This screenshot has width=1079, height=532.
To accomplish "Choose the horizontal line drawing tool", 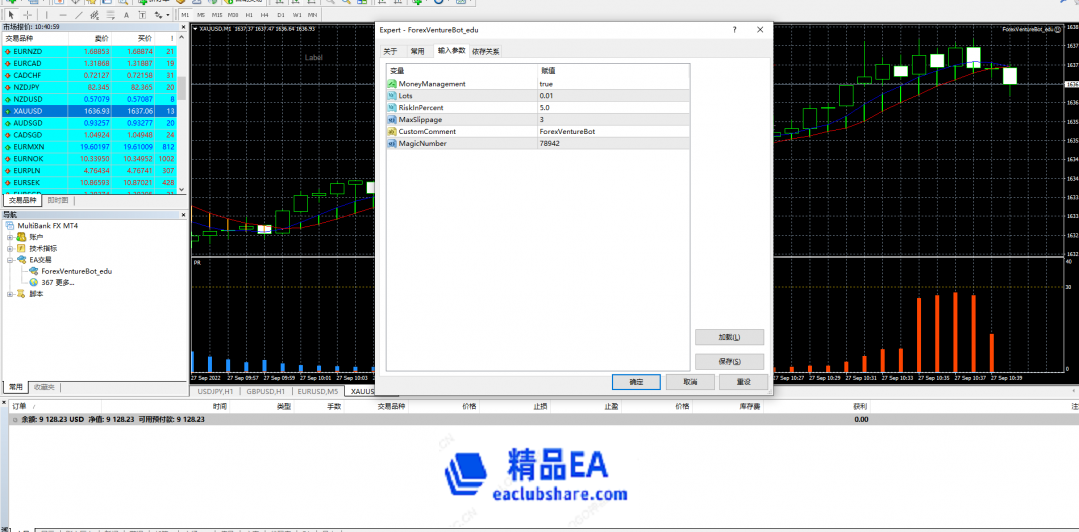I will click(x=63, y=14).
